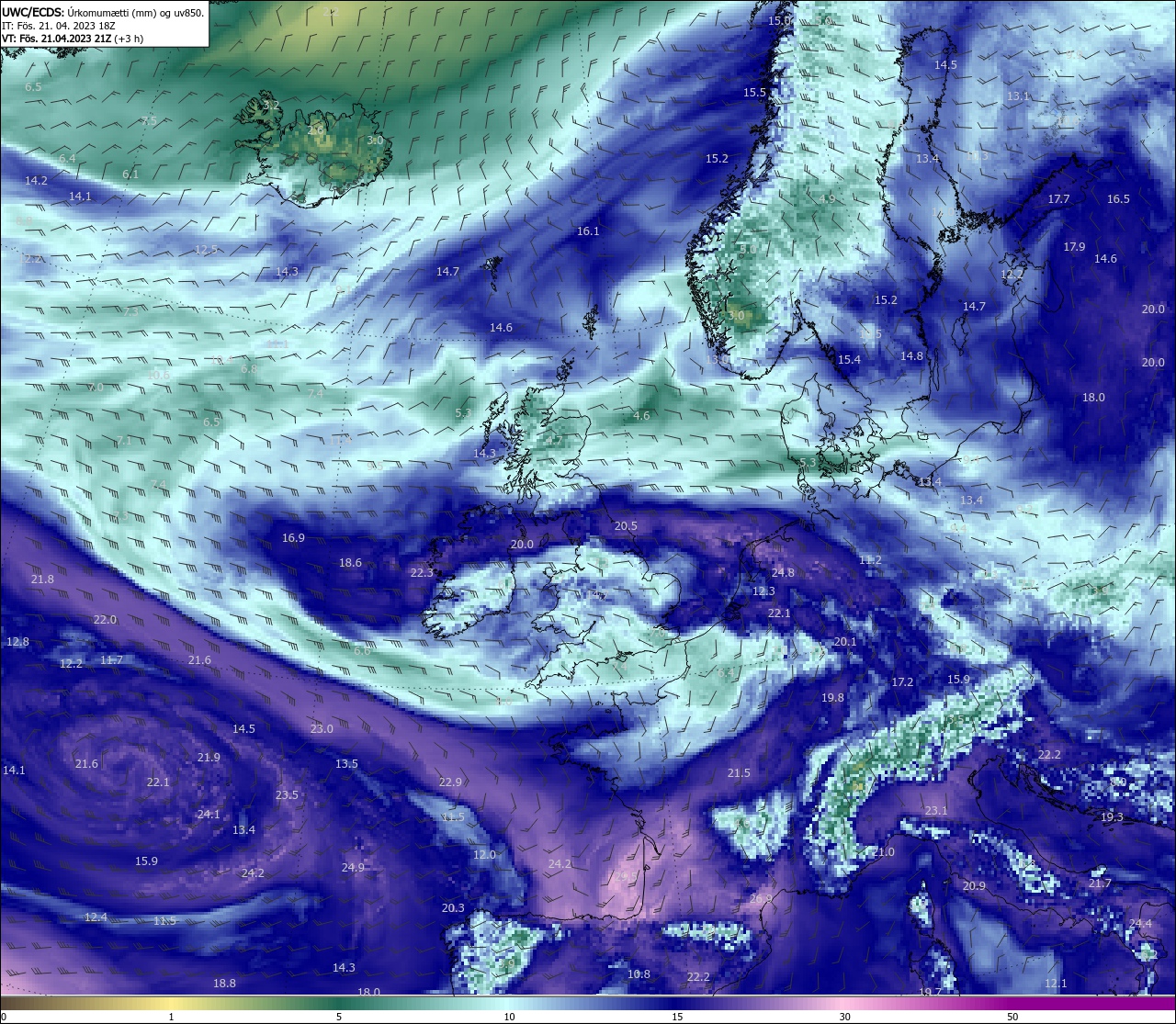Viewport: 1176px width, 1024px height.
Task: Click the 12.0 value in the Bay of Biscay
Action: [484, 855]
